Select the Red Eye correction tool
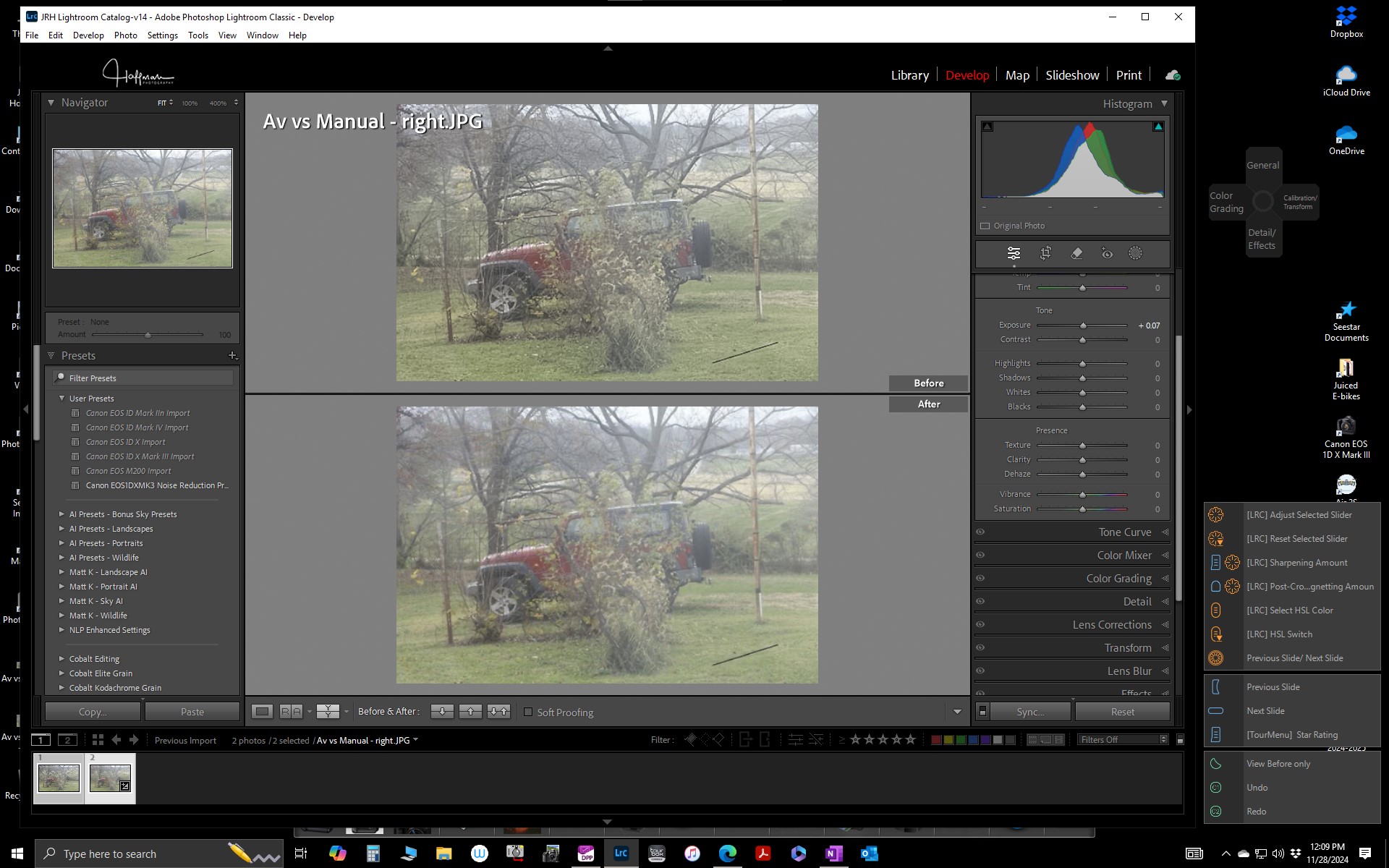Screen dimensions: 1389x868 click(x=1106, y=253)
